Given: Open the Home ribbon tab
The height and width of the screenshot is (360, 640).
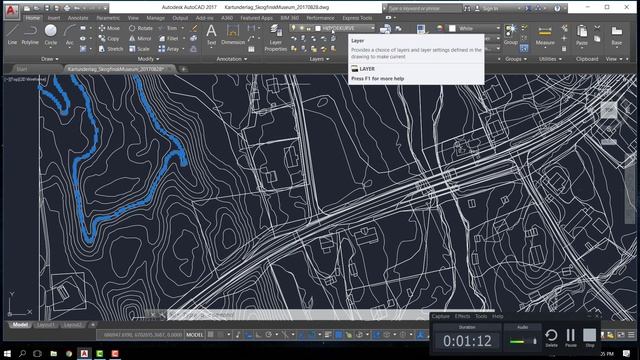Looking at the screenshot, I should 32,18.
